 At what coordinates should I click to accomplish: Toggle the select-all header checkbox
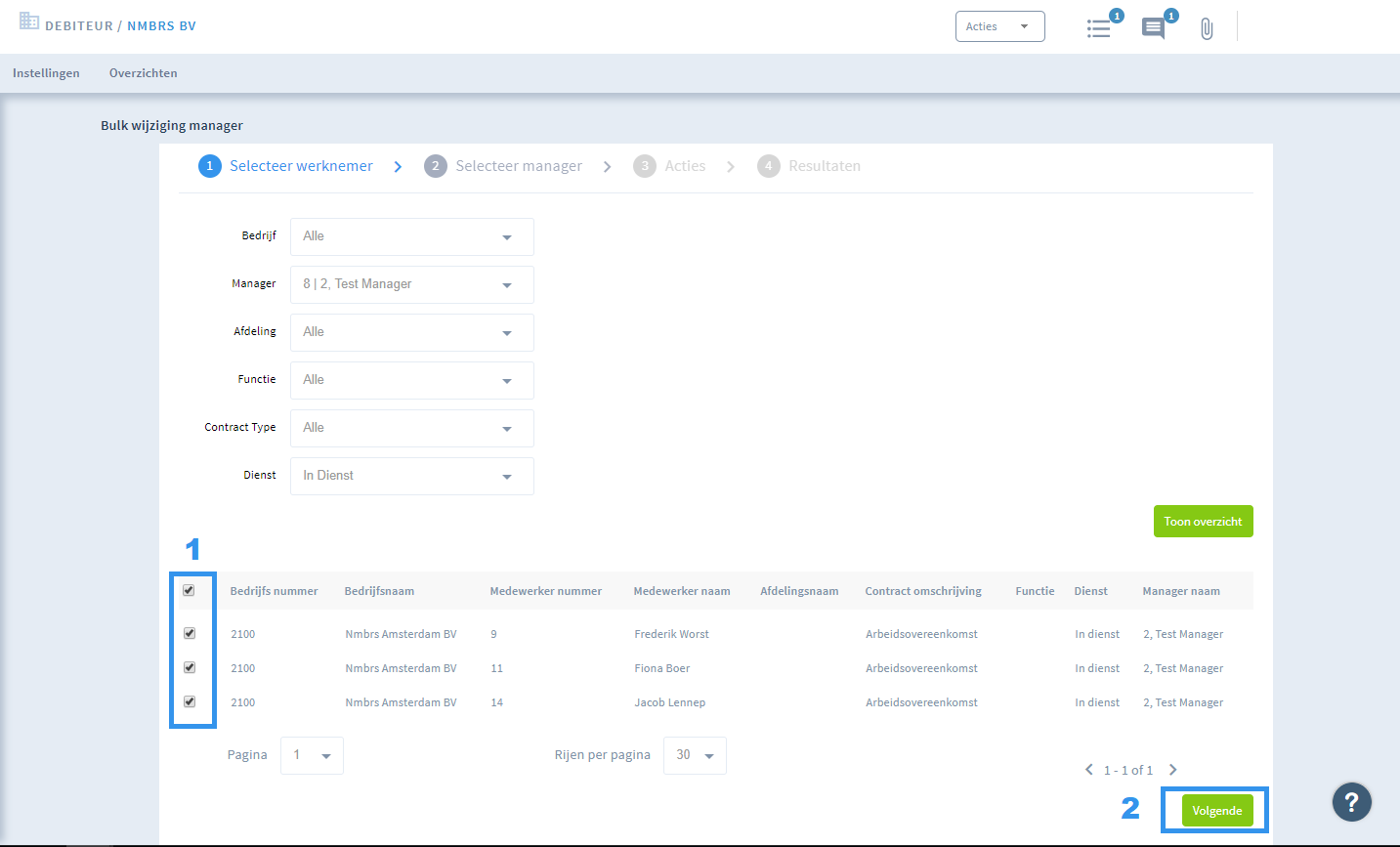[190, 590]
